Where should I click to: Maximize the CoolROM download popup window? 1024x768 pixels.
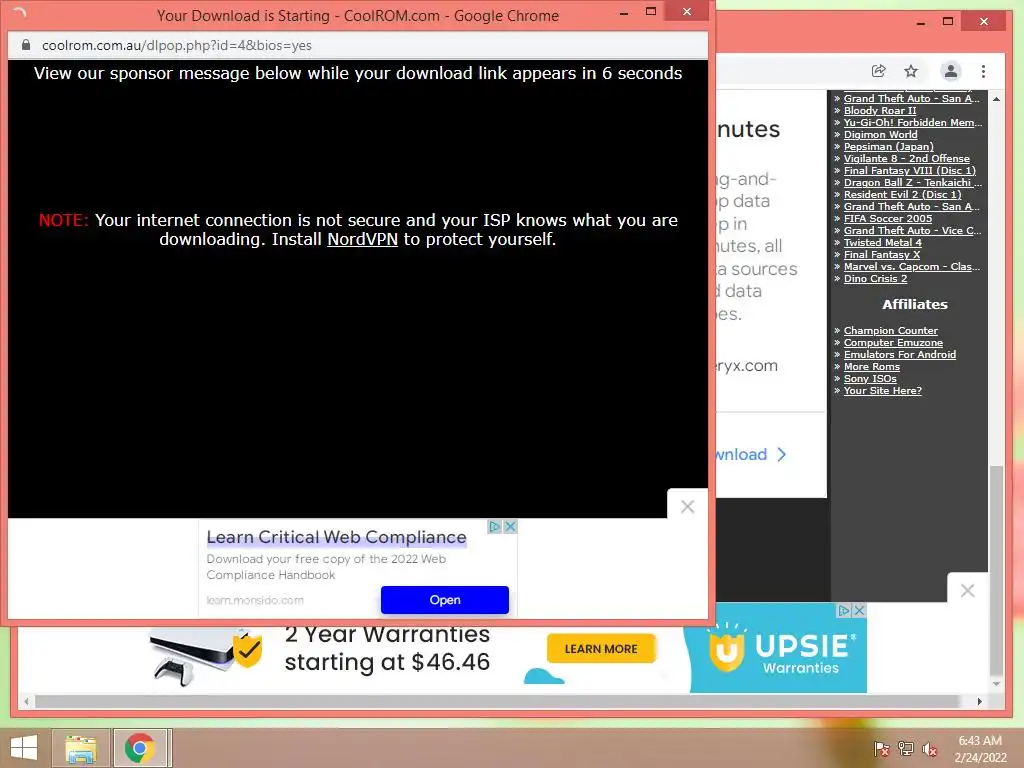pyautogui.click(x=650, y=11)
